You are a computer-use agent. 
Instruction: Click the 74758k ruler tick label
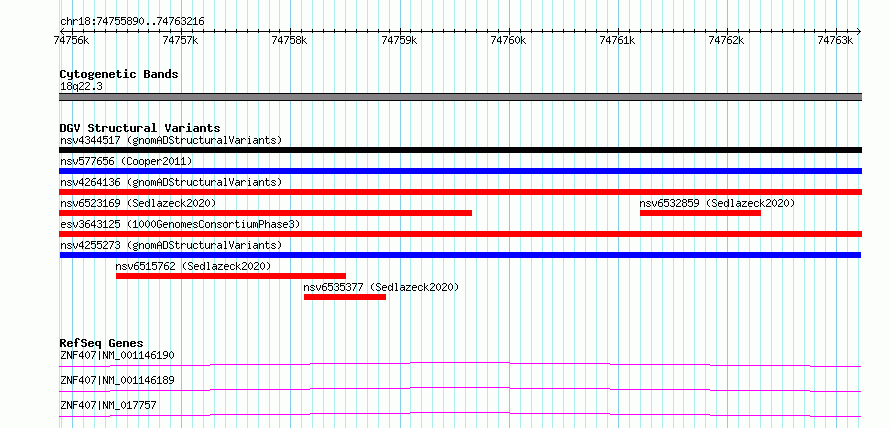click(x=289, y=40)
